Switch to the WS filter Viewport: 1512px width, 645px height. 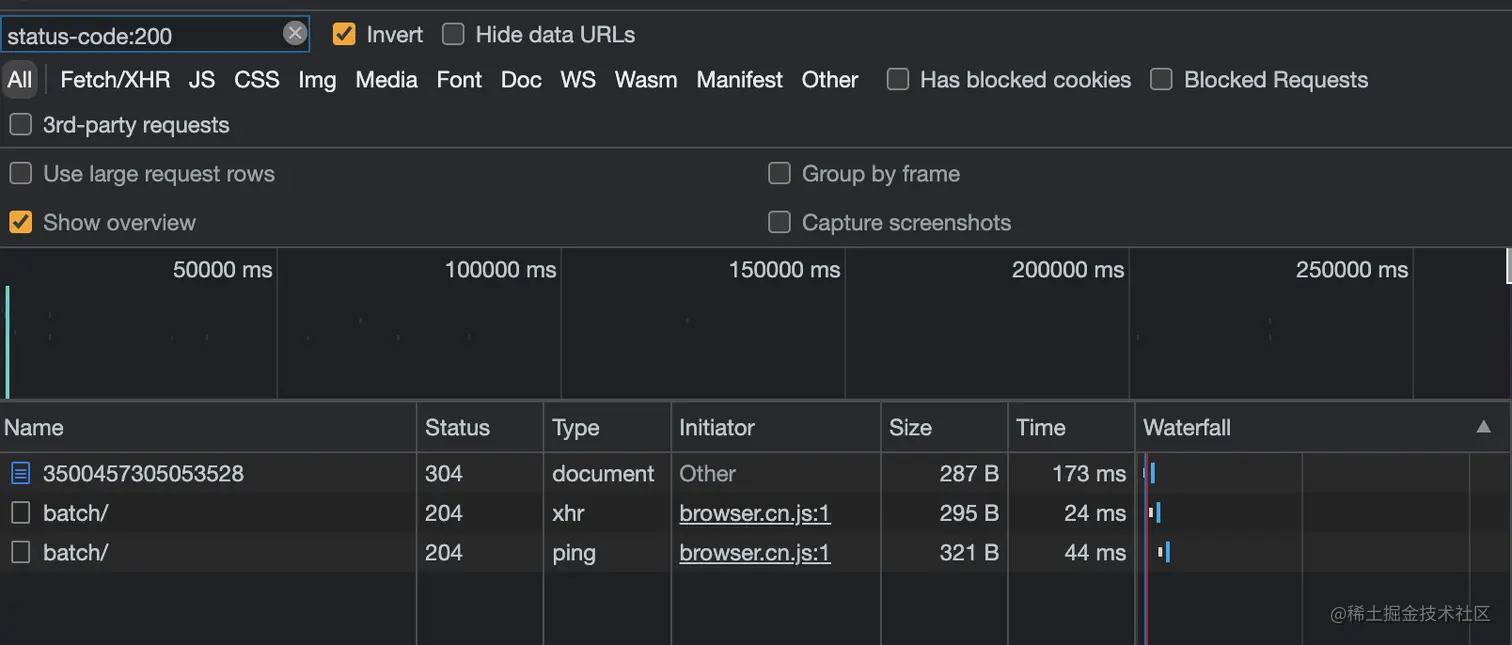pos(578,80)
